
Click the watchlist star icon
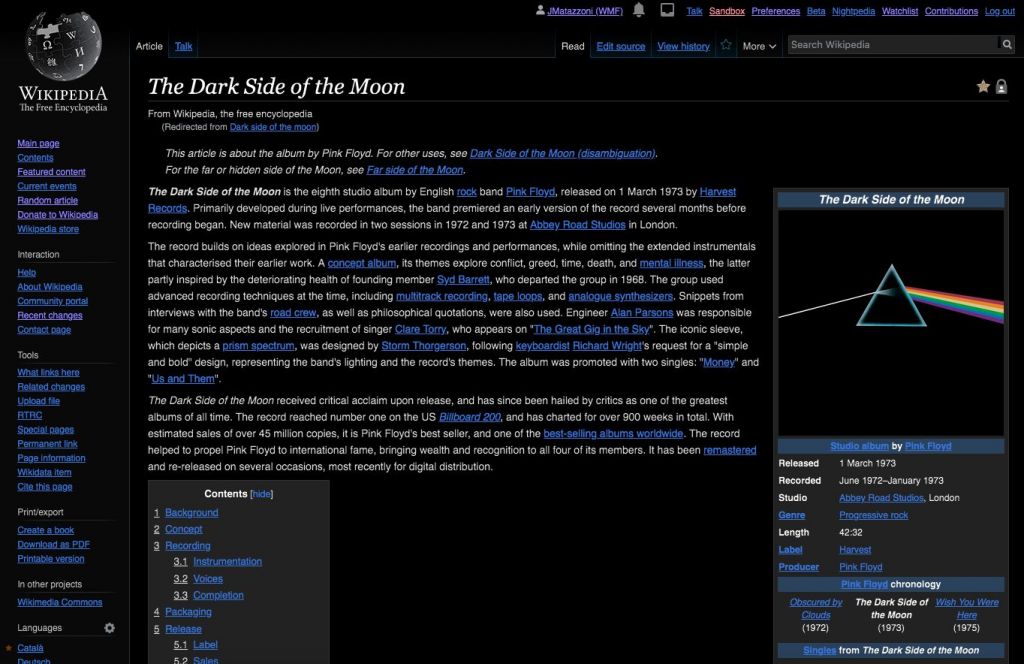coord(726,45)
